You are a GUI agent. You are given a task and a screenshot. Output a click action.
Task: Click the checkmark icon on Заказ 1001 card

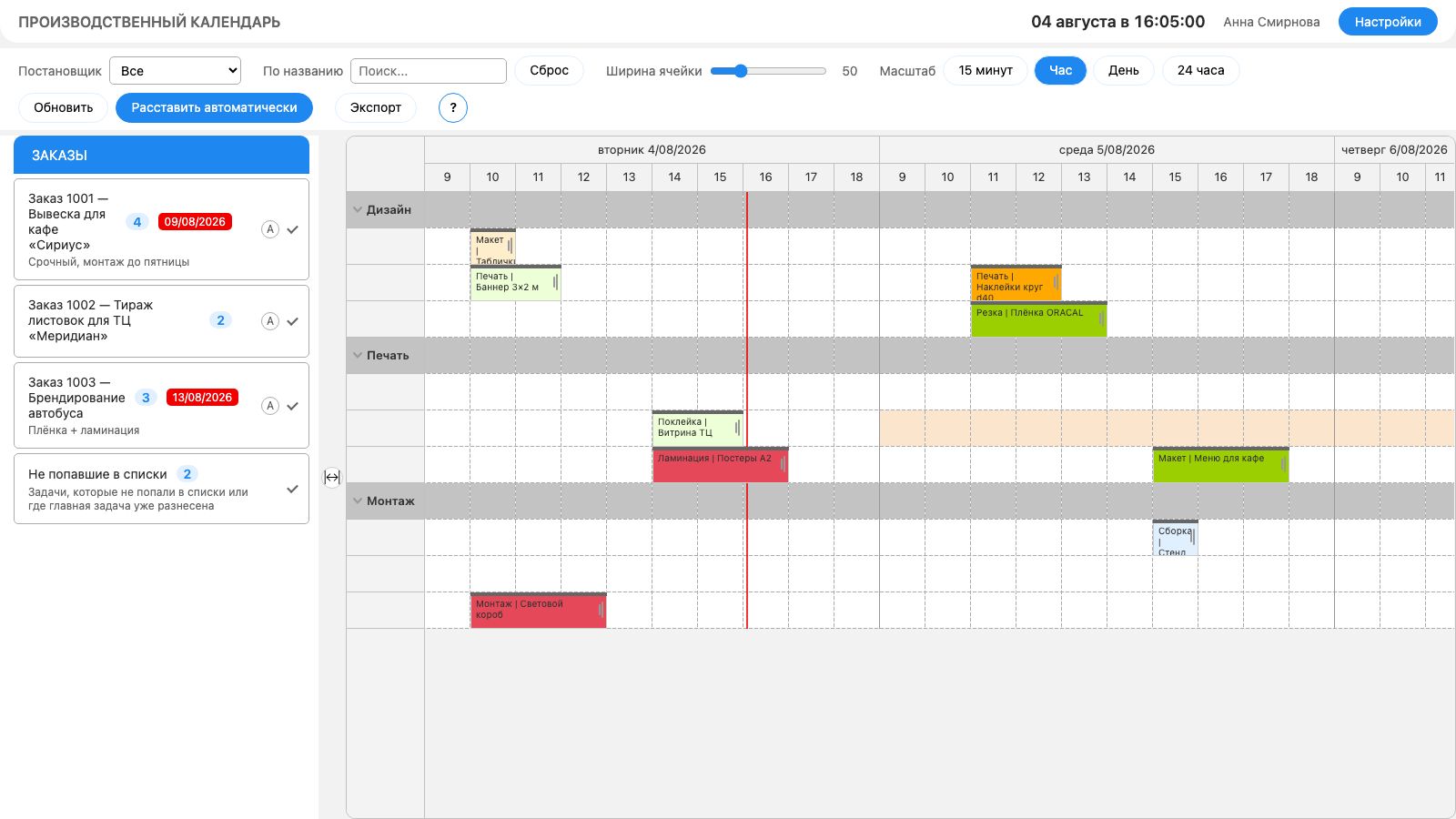293,229
